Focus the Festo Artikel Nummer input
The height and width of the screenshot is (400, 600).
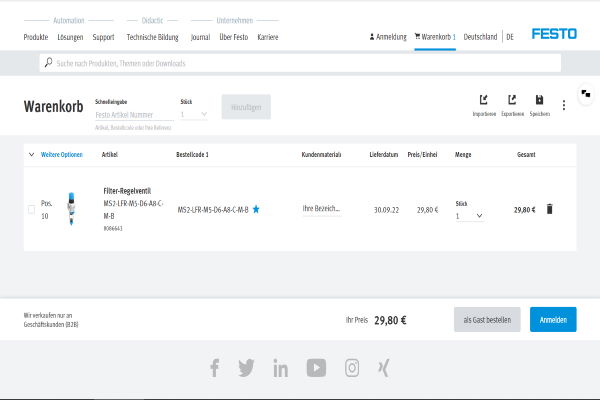point(134,115)
